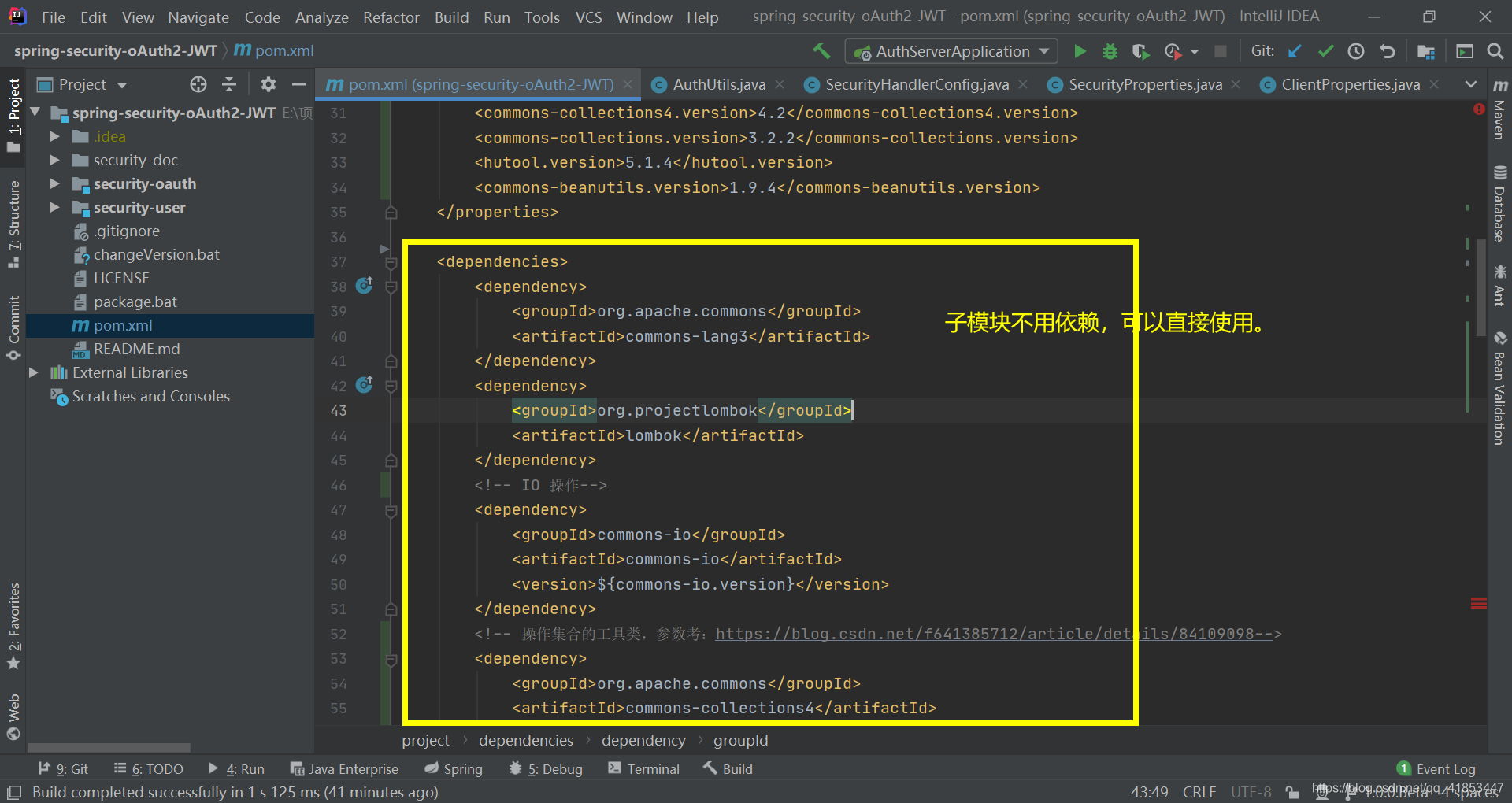
Task: Toggle the 1: Project side panel
Action: (13, 115)
